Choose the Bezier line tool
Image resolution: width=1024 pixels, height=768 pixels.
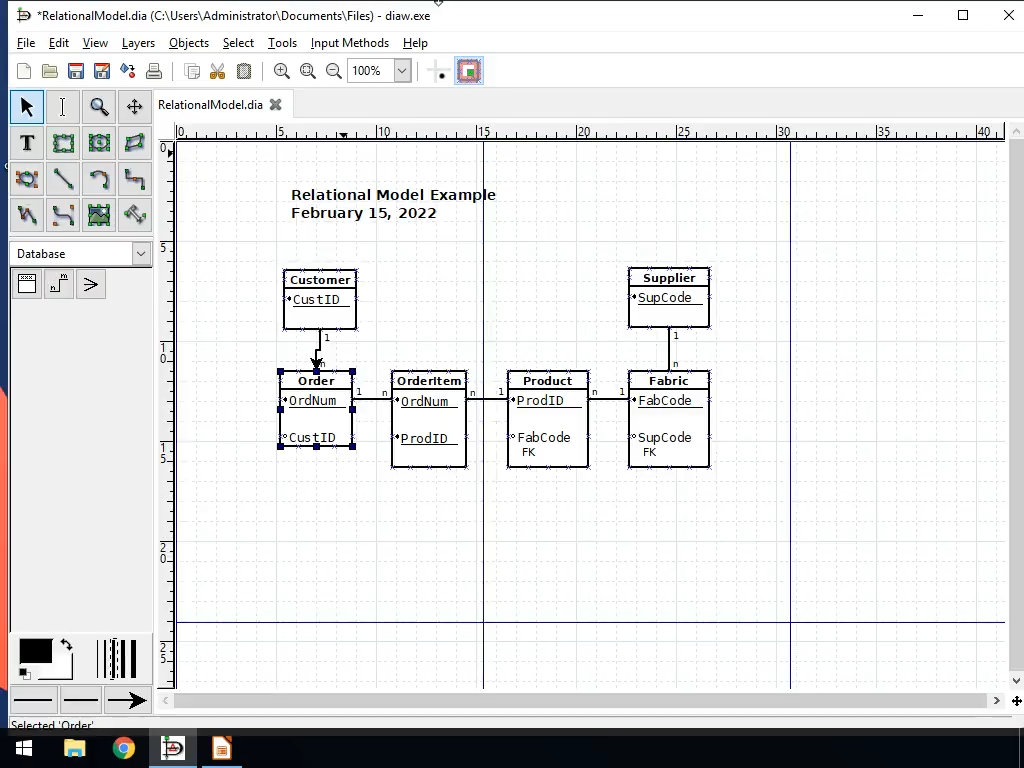click(x=62, y=214)
